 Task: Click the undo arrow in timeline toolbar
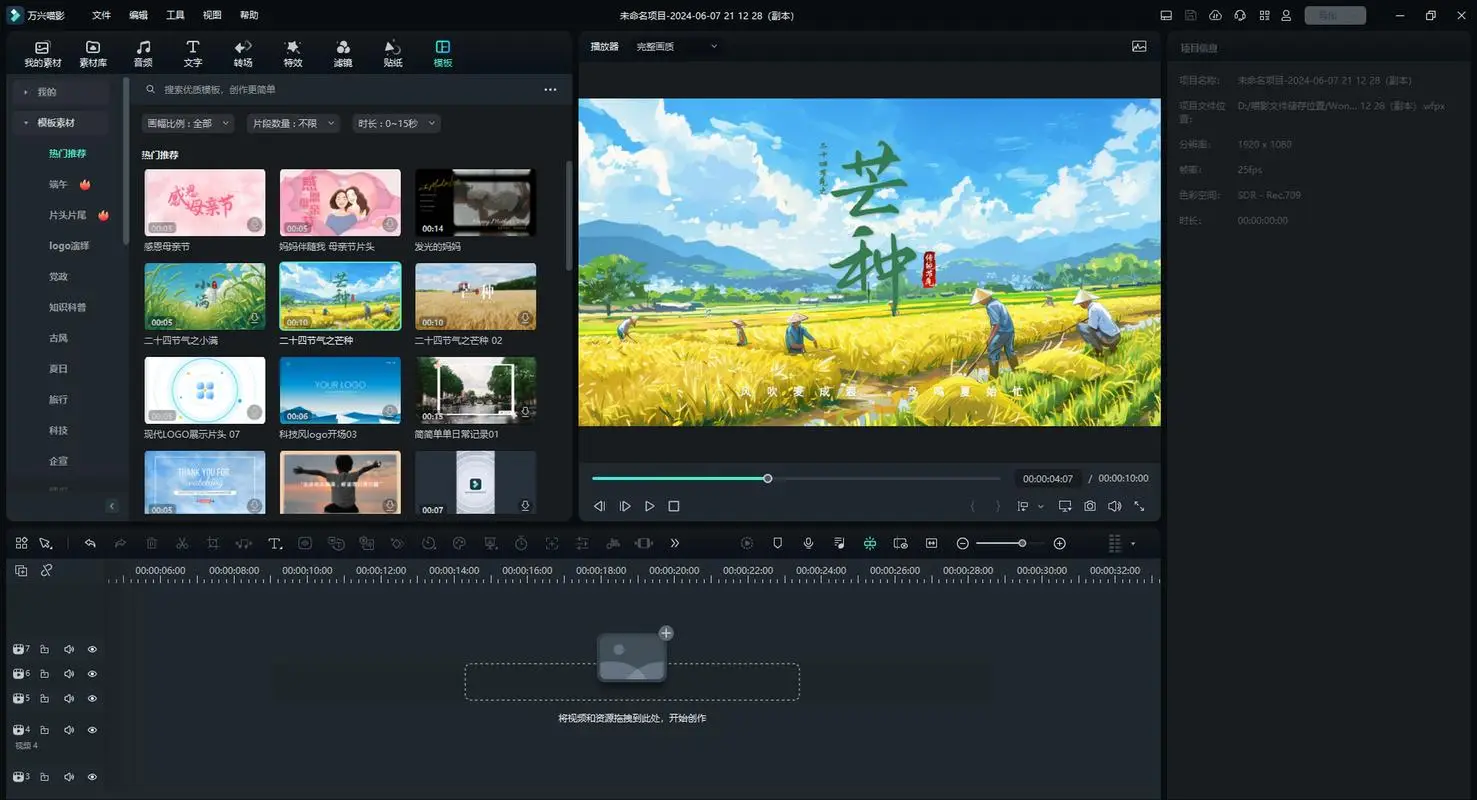pos(90,543)
